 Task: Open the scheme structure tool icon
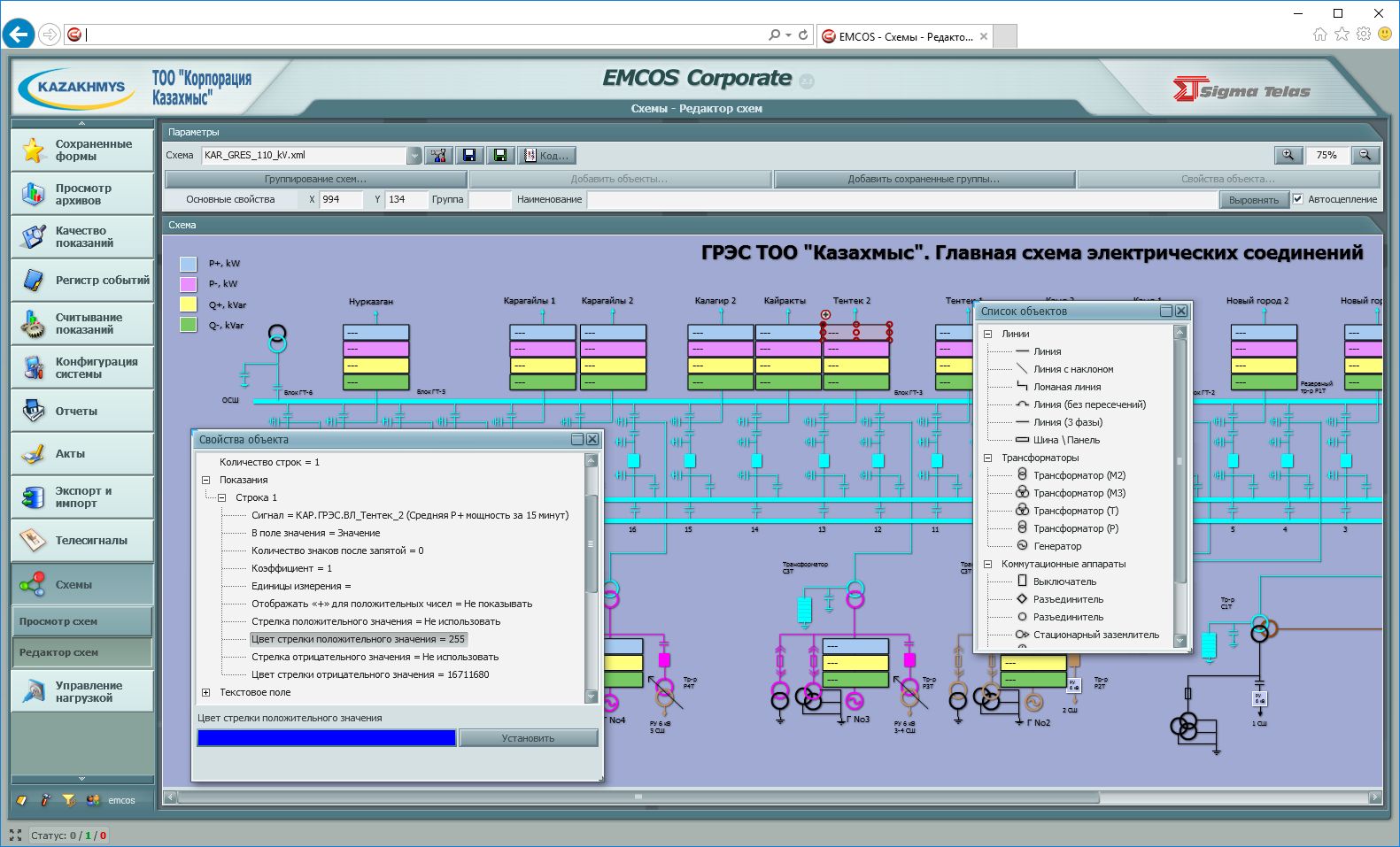[438, 155]
